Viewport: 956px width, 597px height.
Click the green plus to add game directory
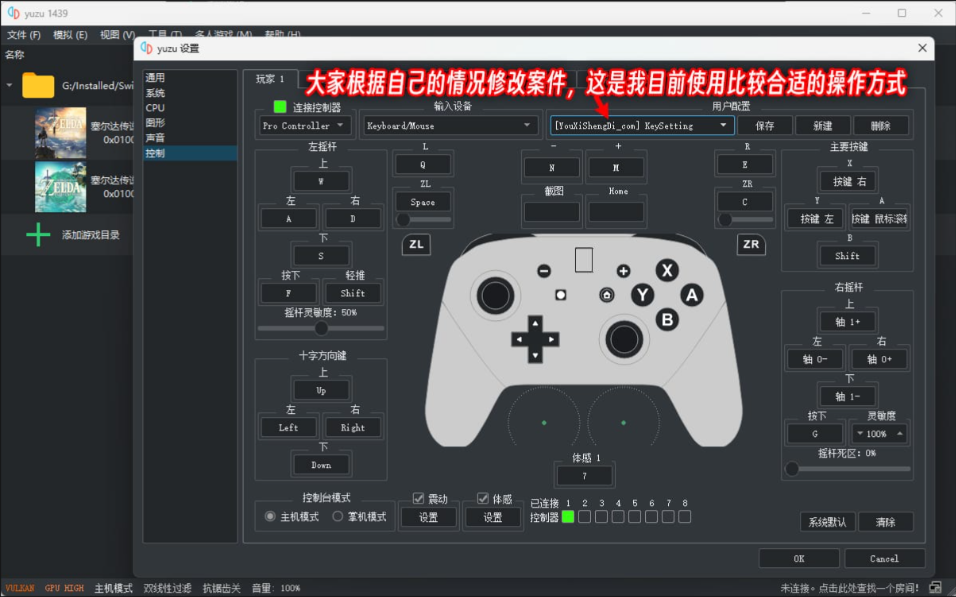[37, 235]
